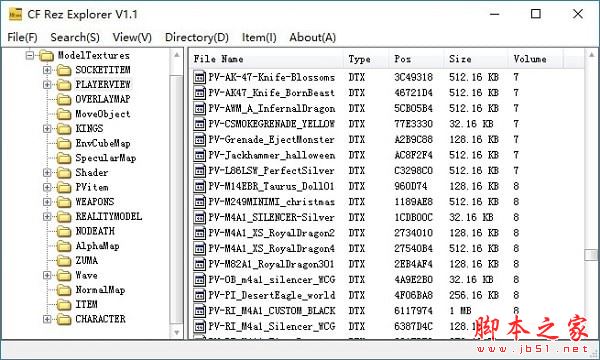
Task: Click file icon of PV-CSMOKEGRENADE_YELLOW
Action: (199, 124)
